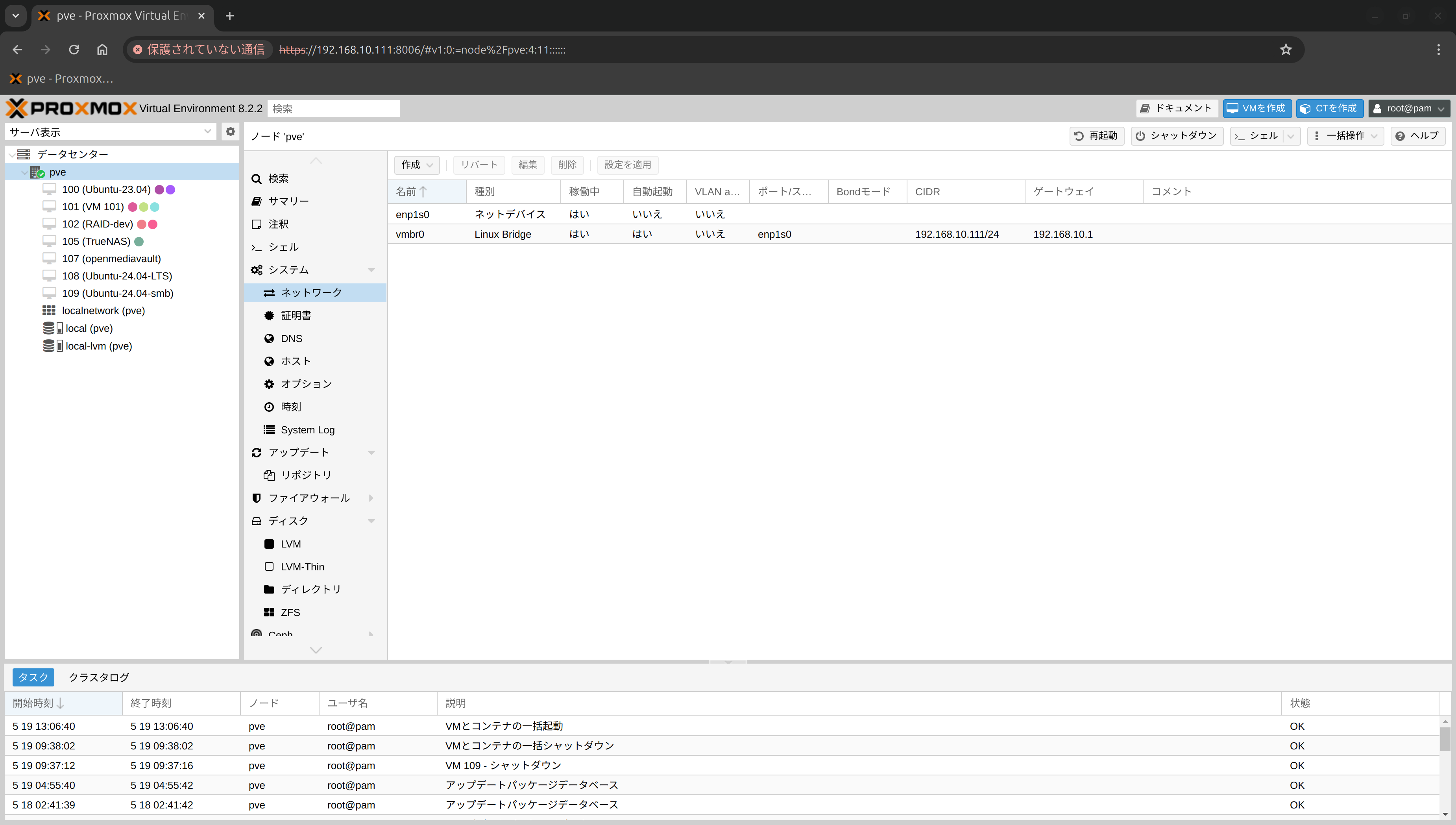Collapse the システム menu section arrow
Image resolution: width=1456 pixels, height=825 pixels.
point(371,270)
